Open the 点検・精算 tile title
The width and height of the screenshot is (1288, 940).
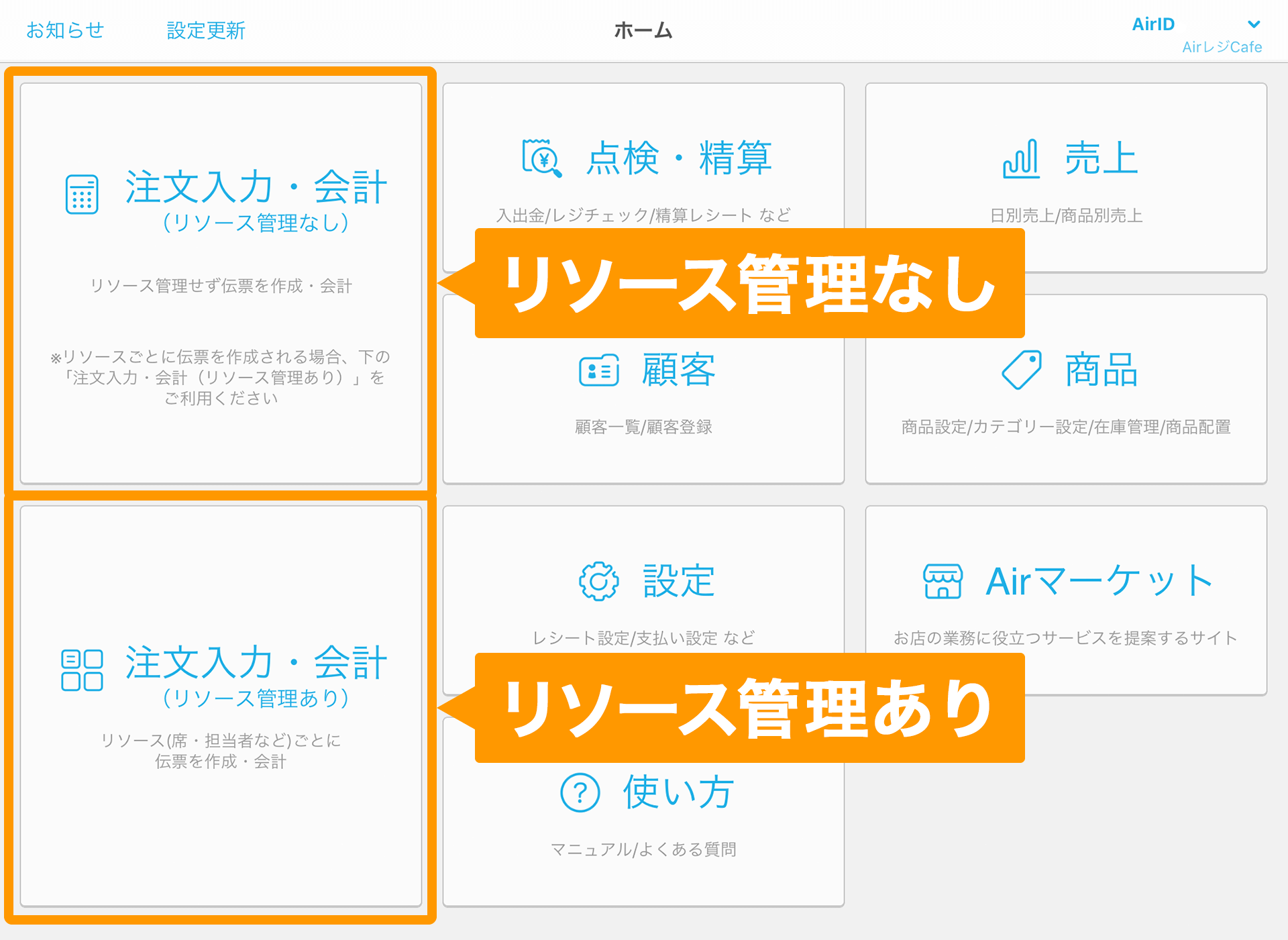point(679,158)
